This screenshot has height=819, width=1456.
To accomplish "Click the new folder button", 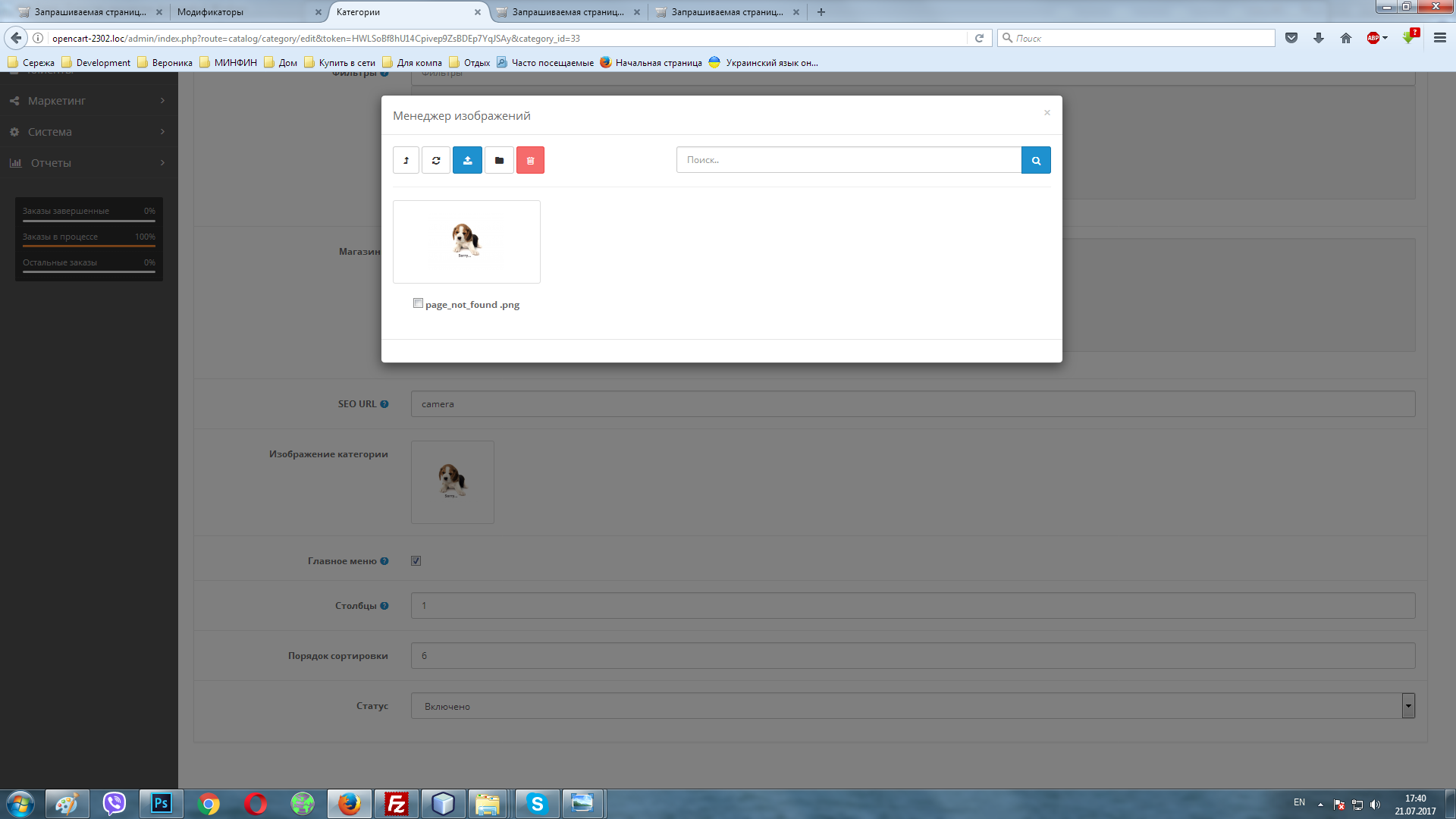I will click(499, 160).
